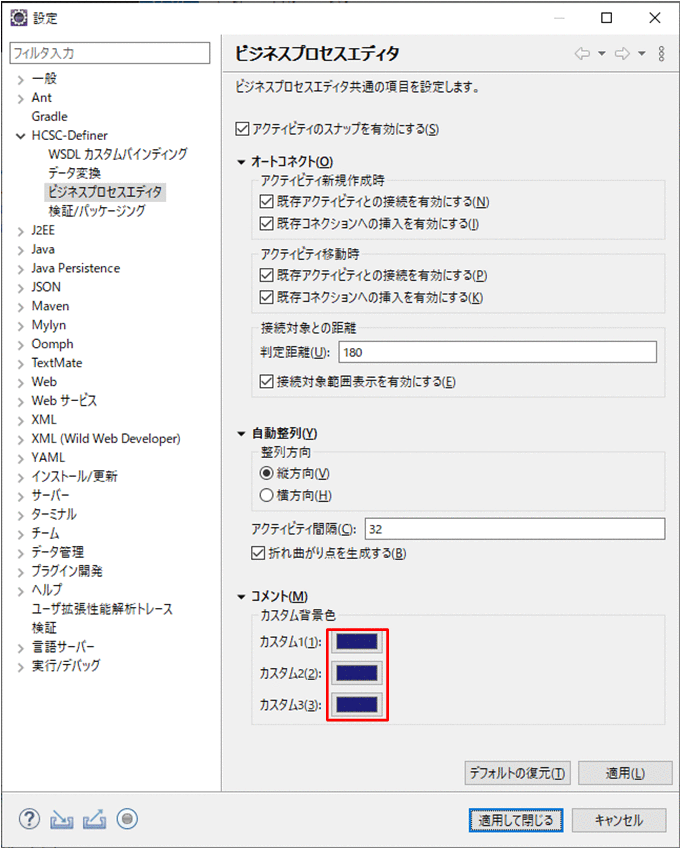The height and width of the screenshot is (849, 682).
Task: Expand the Java tree node
Action: coord(21,250)
